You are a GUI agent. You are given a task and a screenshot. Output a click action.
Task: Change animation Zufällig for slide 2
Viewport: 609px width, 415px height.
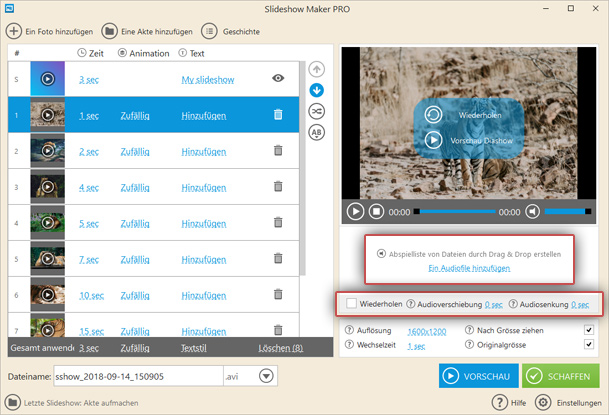(135, 152)
